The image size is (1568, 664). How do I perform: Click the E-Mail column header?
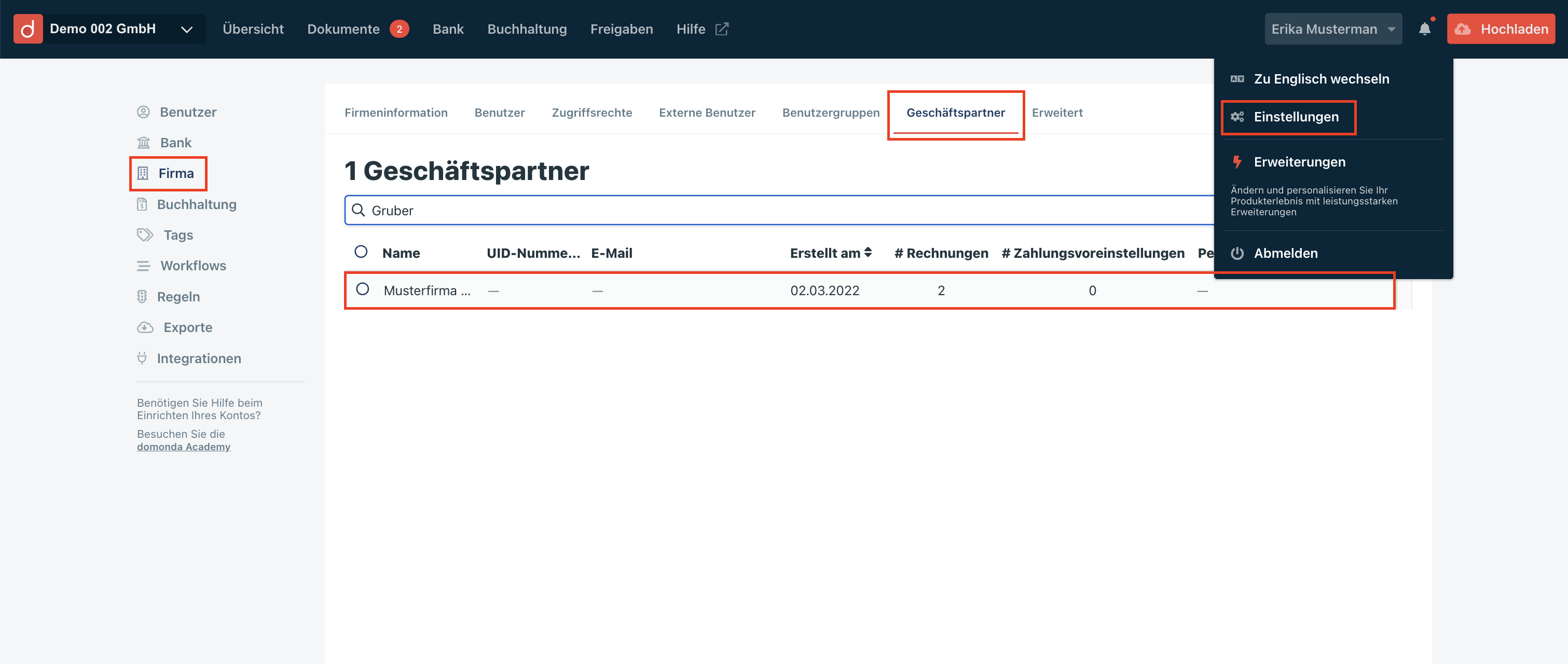[612, 253]
